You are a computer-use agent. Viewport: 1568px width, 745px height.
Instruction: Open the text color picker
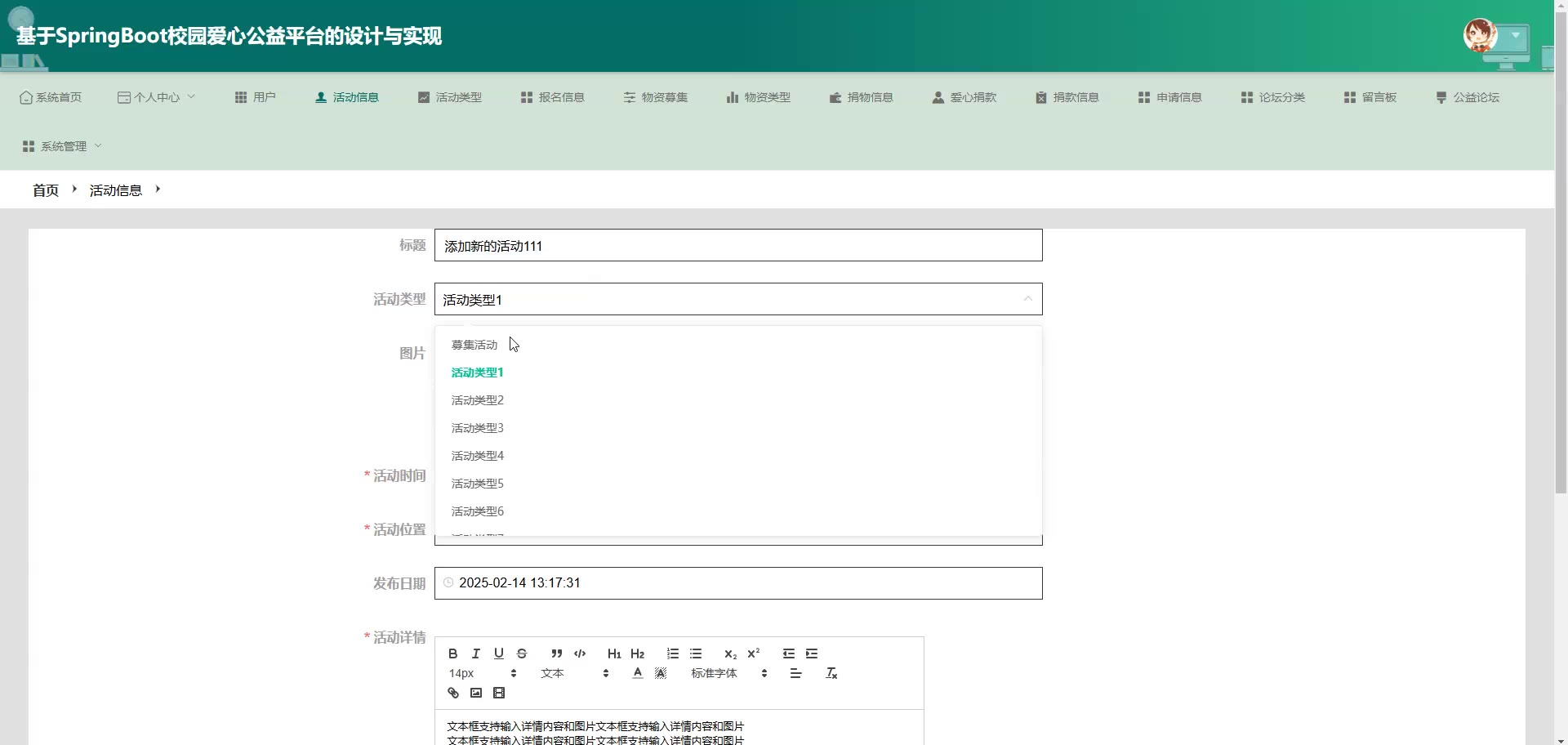pos(638,673)
